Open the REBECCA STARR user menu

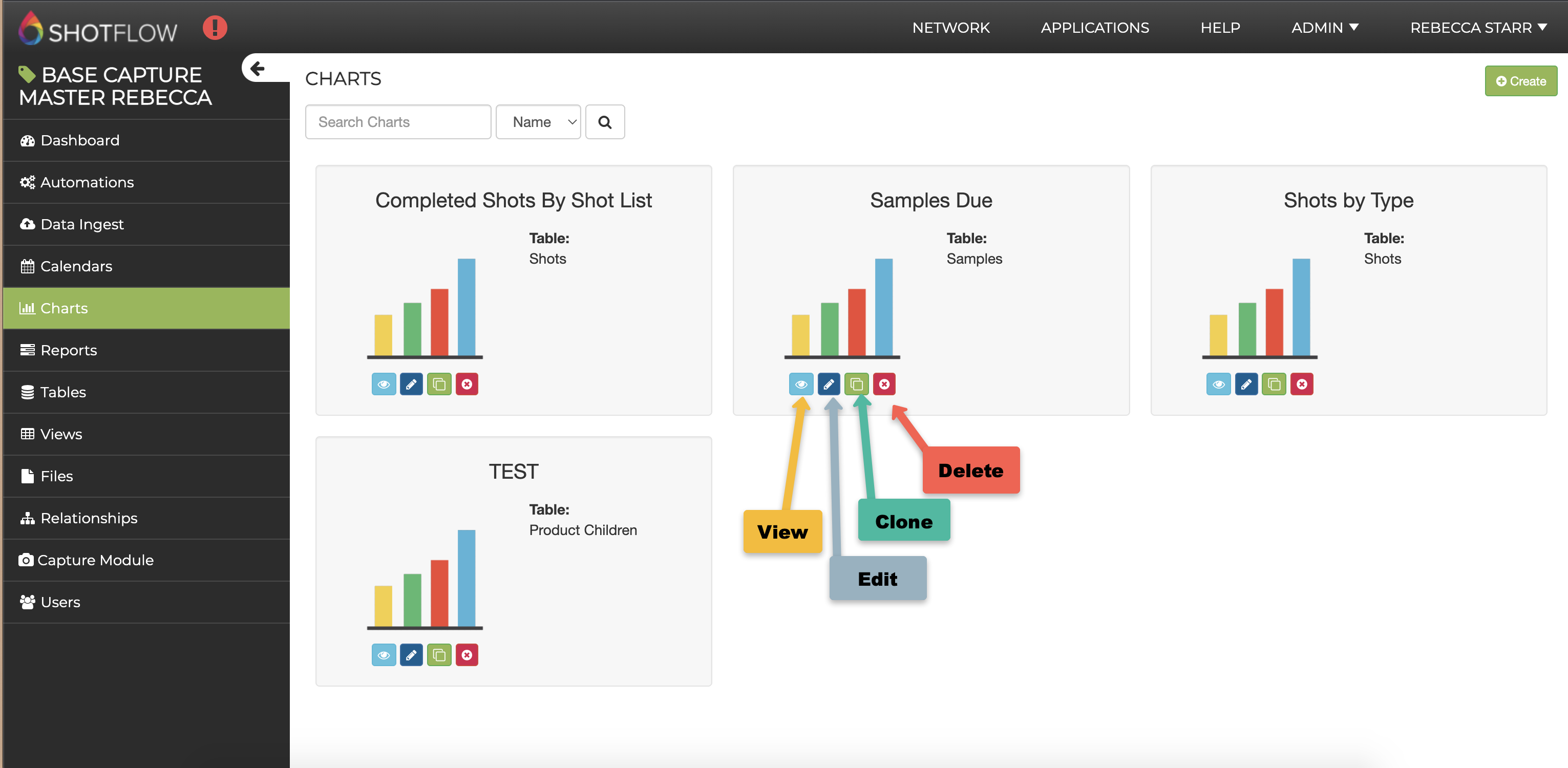(x=1478, y=28)
